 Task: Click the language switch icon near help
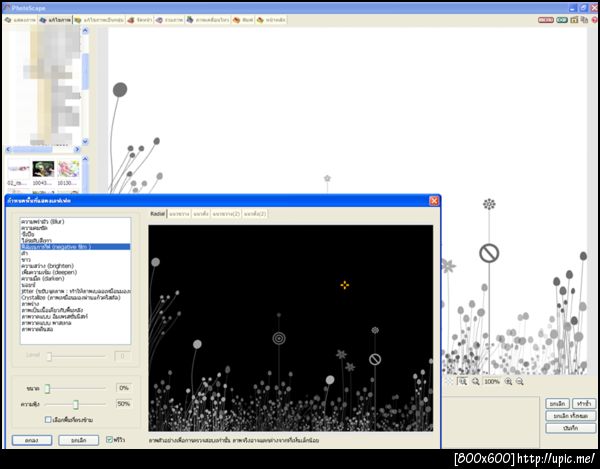pos(584,20)
